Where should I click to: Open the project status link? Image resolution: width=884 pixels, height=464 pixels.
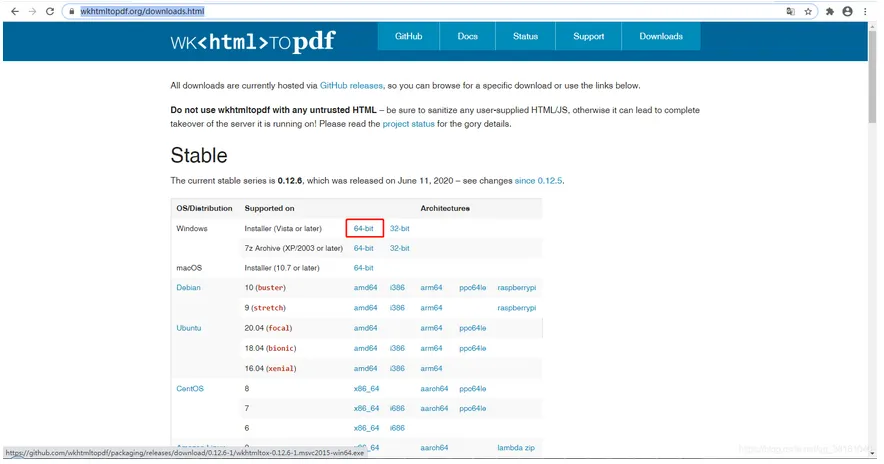click(408, 124)
